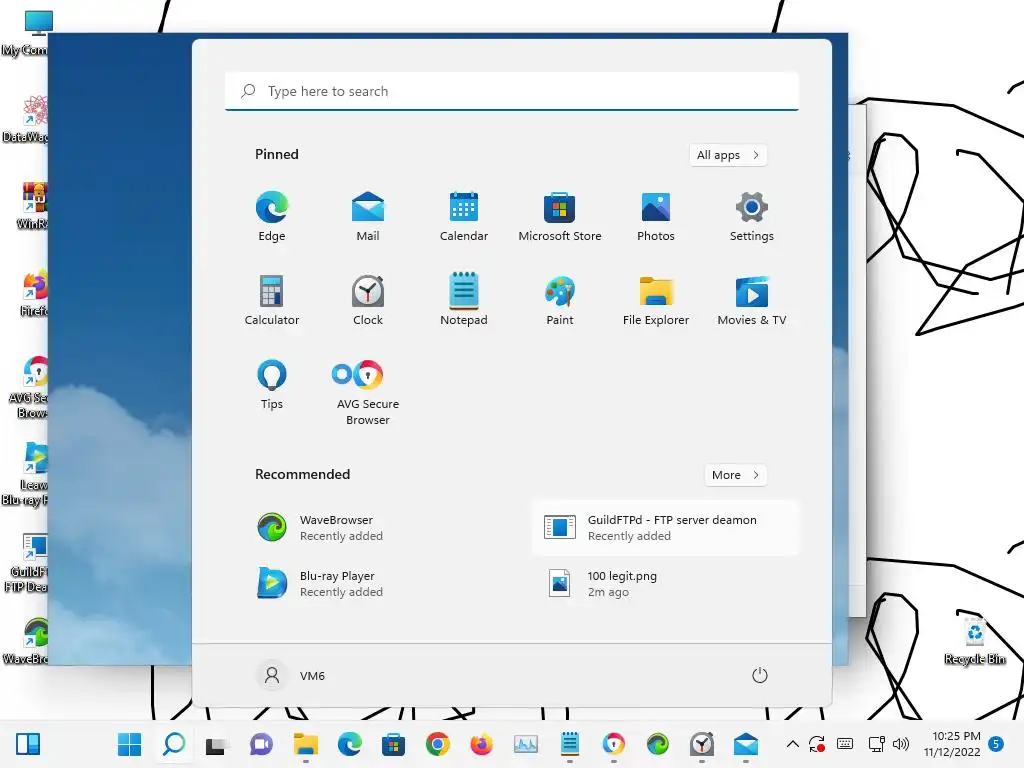Screen dimensions: 1024x768
Task: Open Task View on the taskbar
Action: pos(216,744)
